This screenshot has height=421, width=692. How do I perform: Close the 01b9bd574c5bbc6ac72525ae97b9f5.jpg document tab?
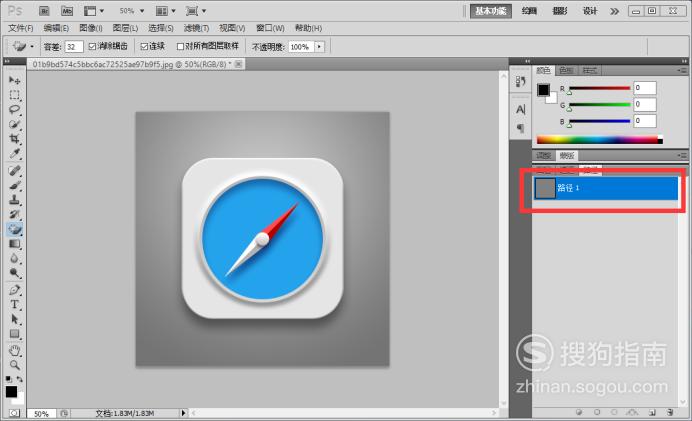tap(238, 64)
